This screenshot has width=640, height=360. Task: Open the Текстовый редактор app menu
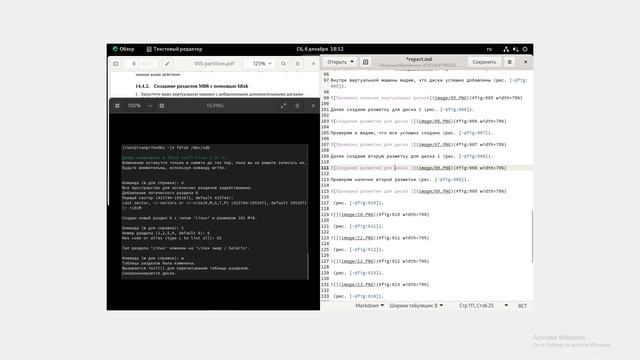pyautogui.click(x=174, y=49)
